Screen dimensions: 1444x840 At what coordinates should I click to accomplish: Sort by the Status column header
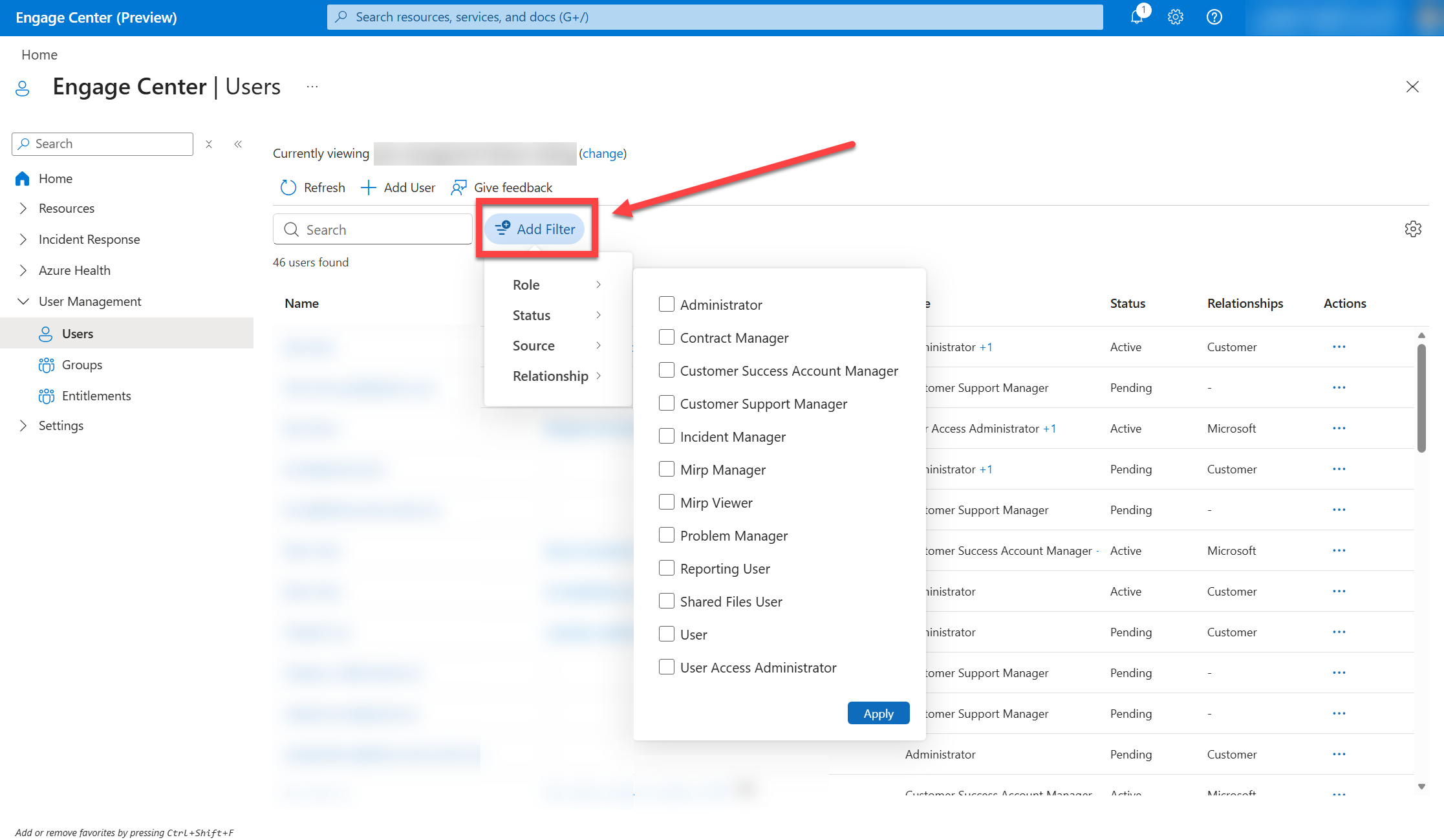point(1128,303)
